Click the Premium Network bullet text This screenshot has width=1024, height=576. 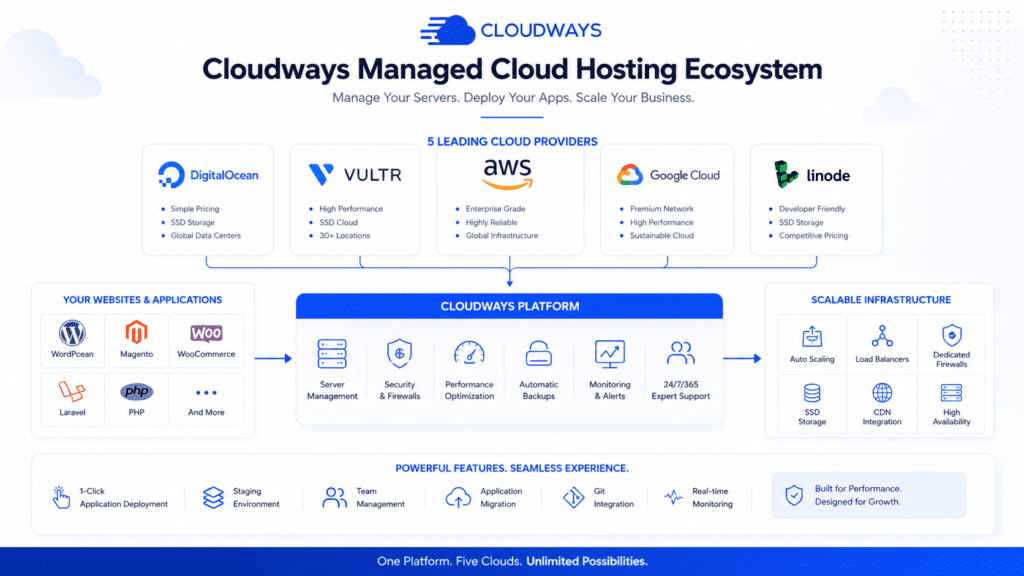(662, 209)
